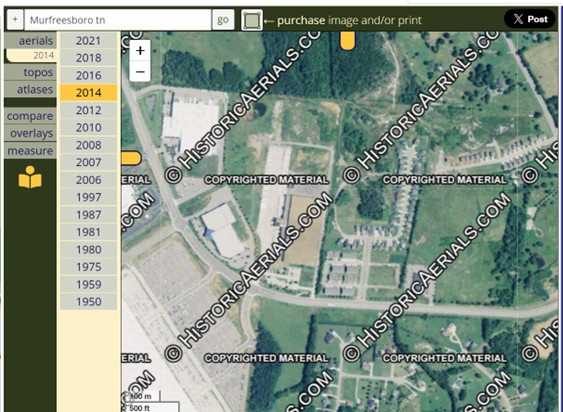Click the X Post share button
This screenshot has height=412, width=563.
coord(530,19)
